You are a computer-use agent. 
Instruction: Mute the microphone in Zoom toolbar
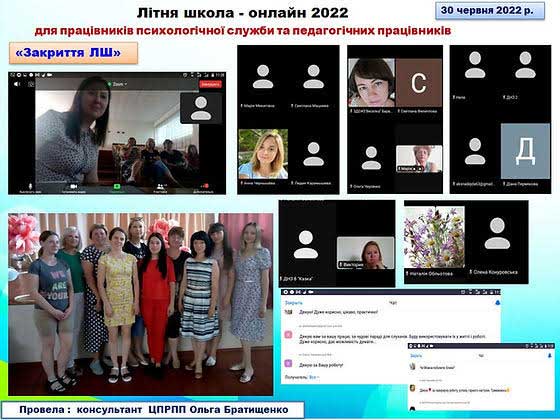click(30, 187)
